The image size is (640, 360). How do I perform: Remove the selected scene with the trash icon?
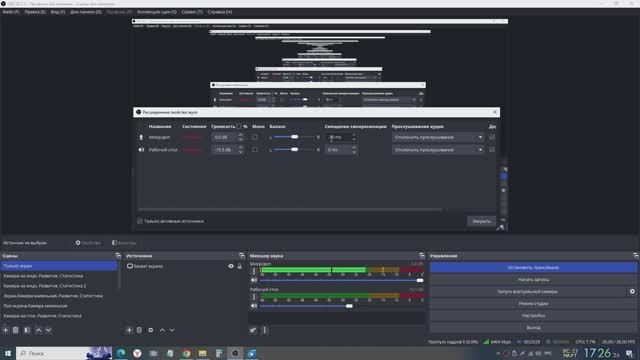16,330
